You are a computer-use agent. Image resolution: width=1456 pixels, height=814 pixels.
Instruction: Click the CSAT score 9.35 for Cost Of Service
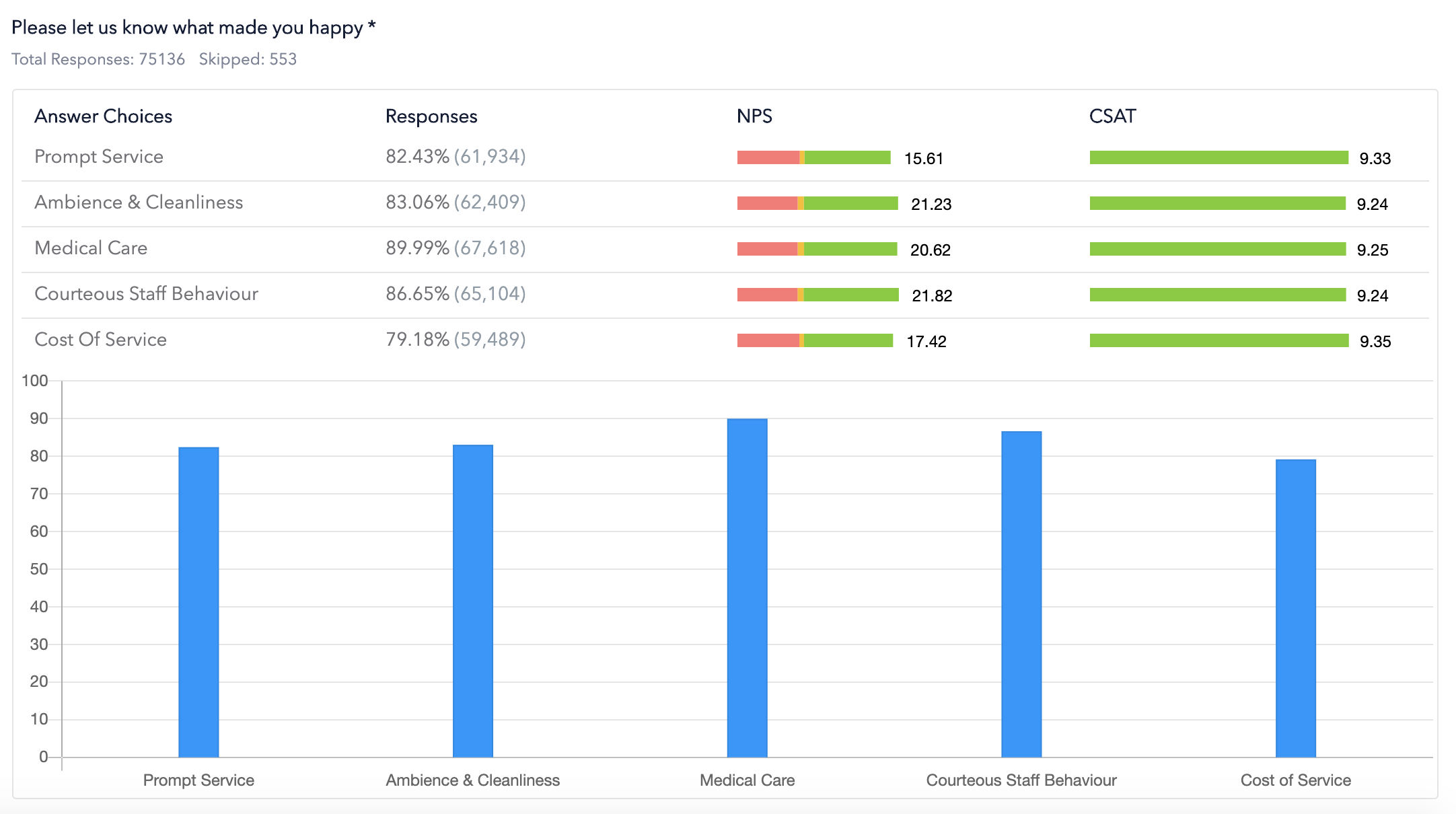pyautogui.click(x=1375, y=342)
